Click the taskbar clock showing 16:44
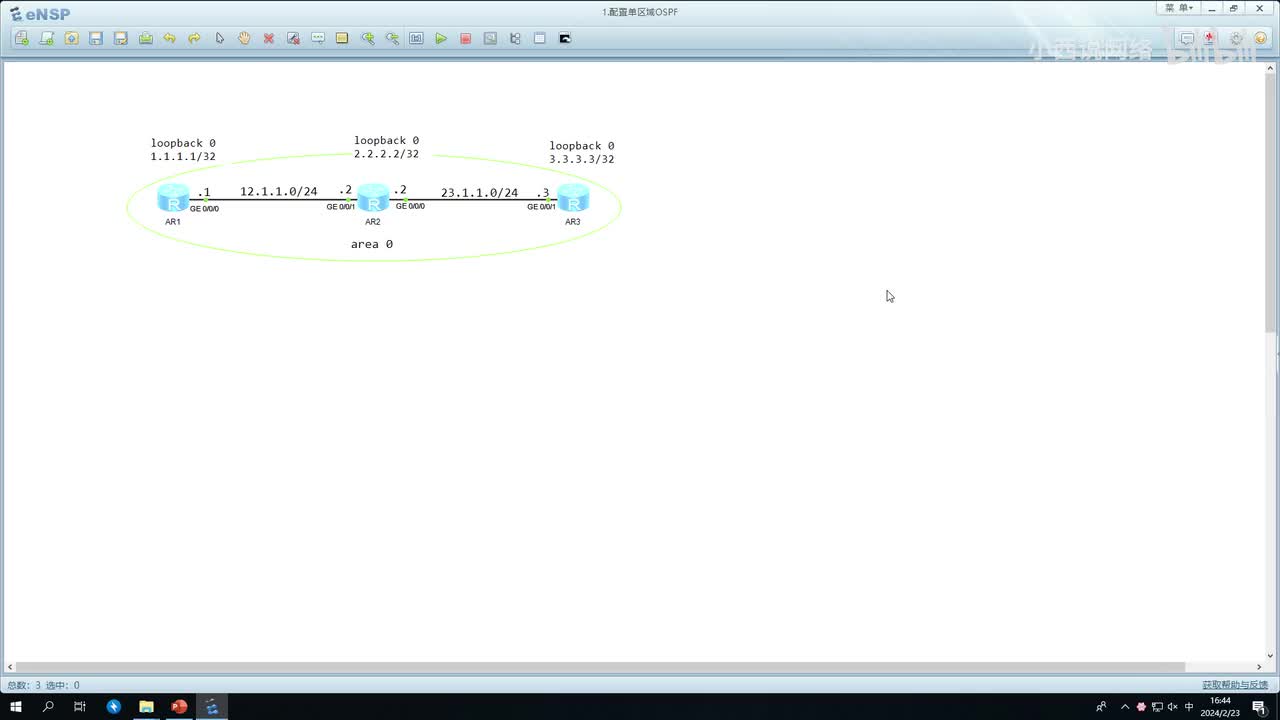 (x=1220, y=706)
